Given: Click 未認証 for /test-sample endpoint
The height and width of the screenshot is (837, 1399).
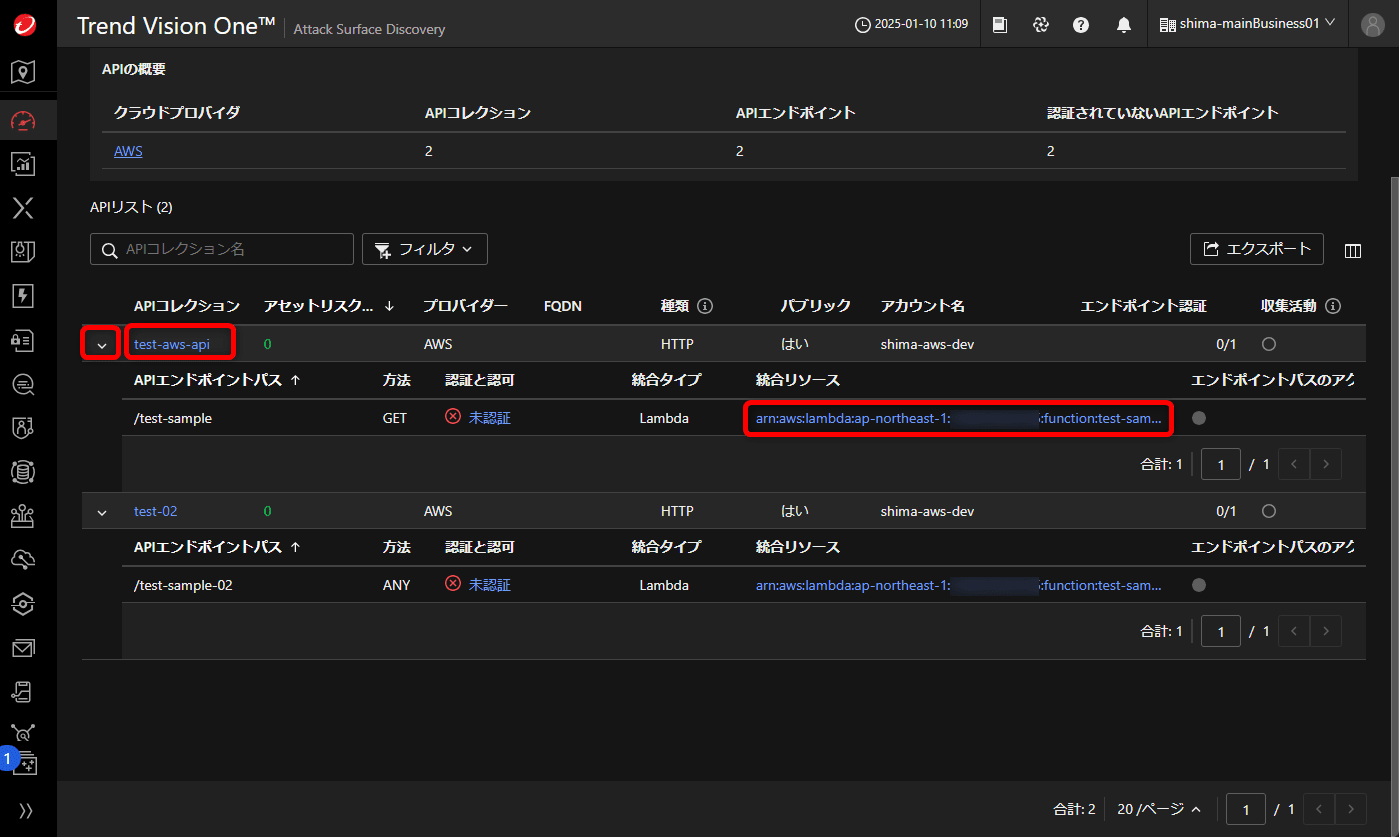Looking at the screenshot, I should click(490, 418).
